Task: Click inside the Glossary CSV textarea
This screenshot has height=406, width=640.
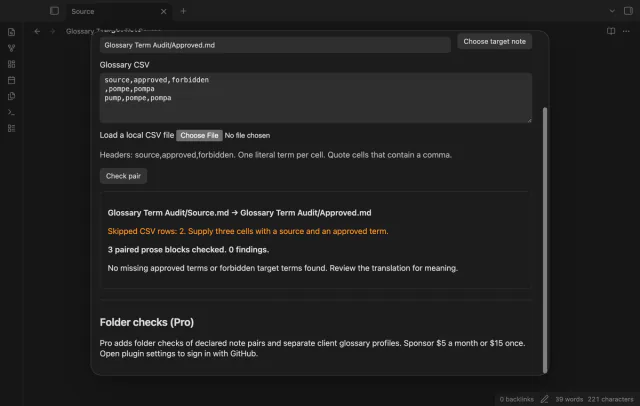Action: pyautogui.click(x=316, y=98)
